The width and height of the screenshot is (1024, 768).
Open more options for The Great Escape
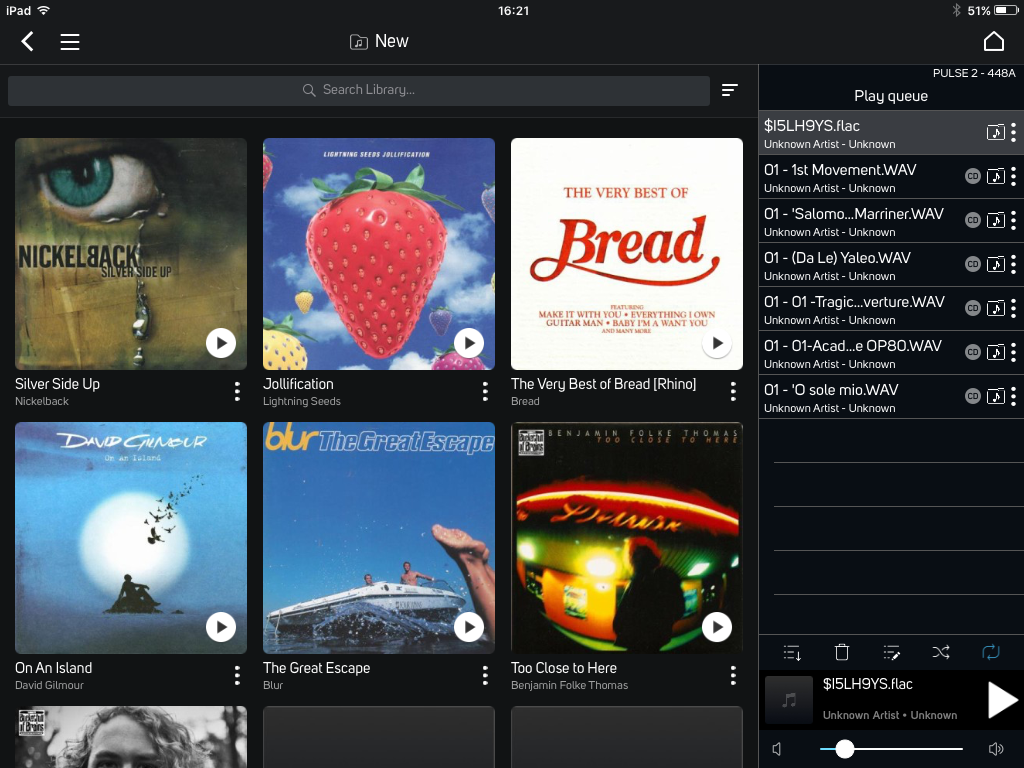pyautogui.click(x=485, y=675)
